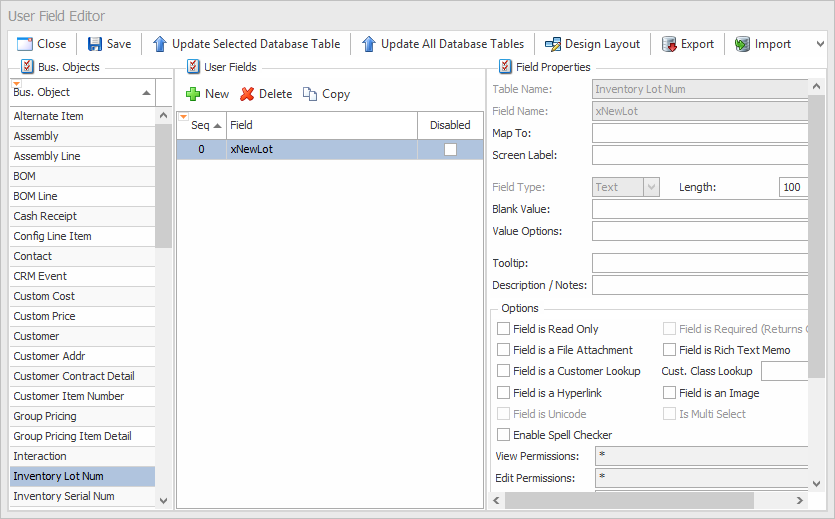The height and width of the screenshot is (519, 835).
Task: Enable Spell Checker checkbox
Action: tap(504, 435)
